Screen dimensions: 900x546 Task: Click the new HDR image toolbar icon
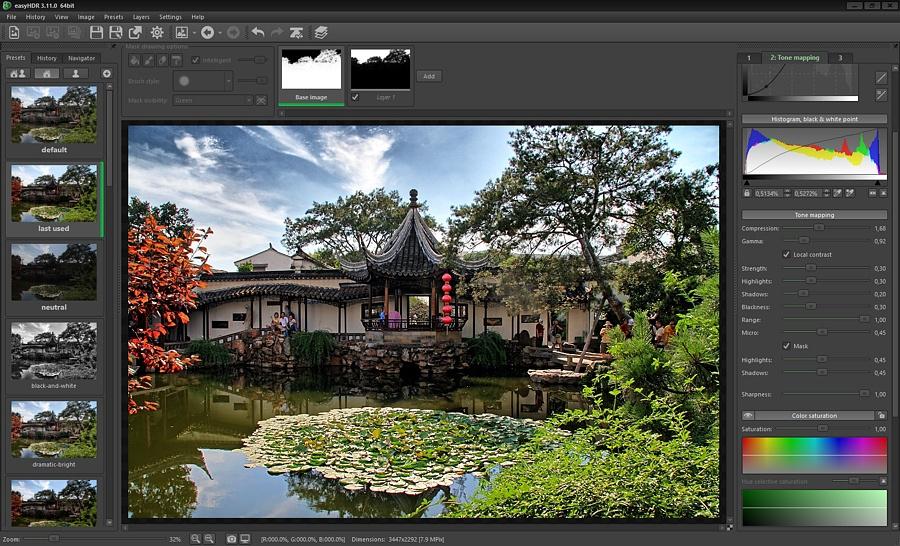tap(14, 33)
